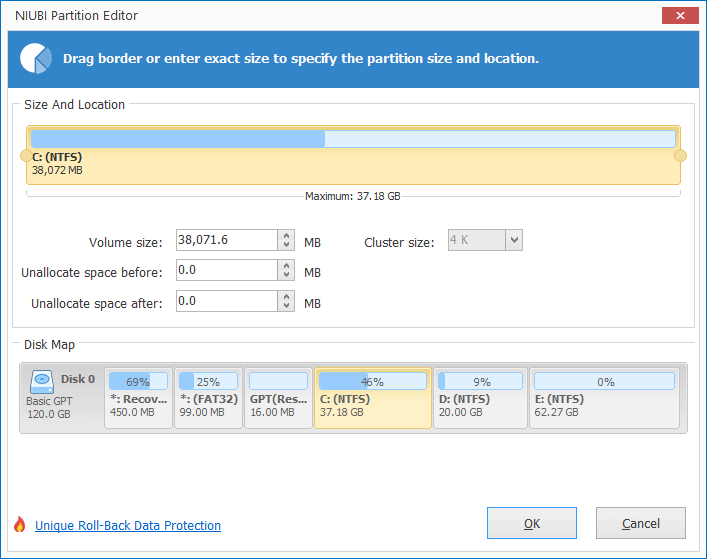Decrease Unallocate space after value
Image resolution: width=707 pixels, height=559 pixels.
[x=286, y=306]
